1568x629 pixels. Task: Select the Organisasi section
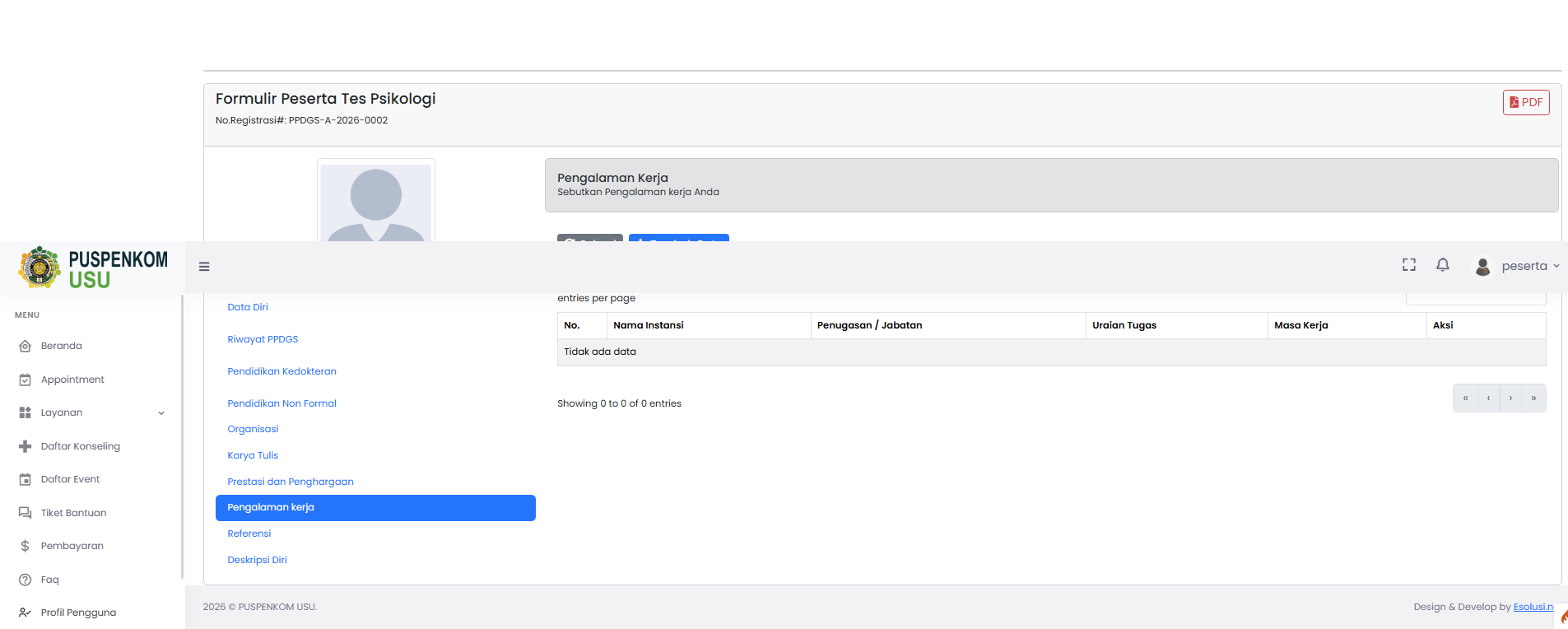[253, 429]
